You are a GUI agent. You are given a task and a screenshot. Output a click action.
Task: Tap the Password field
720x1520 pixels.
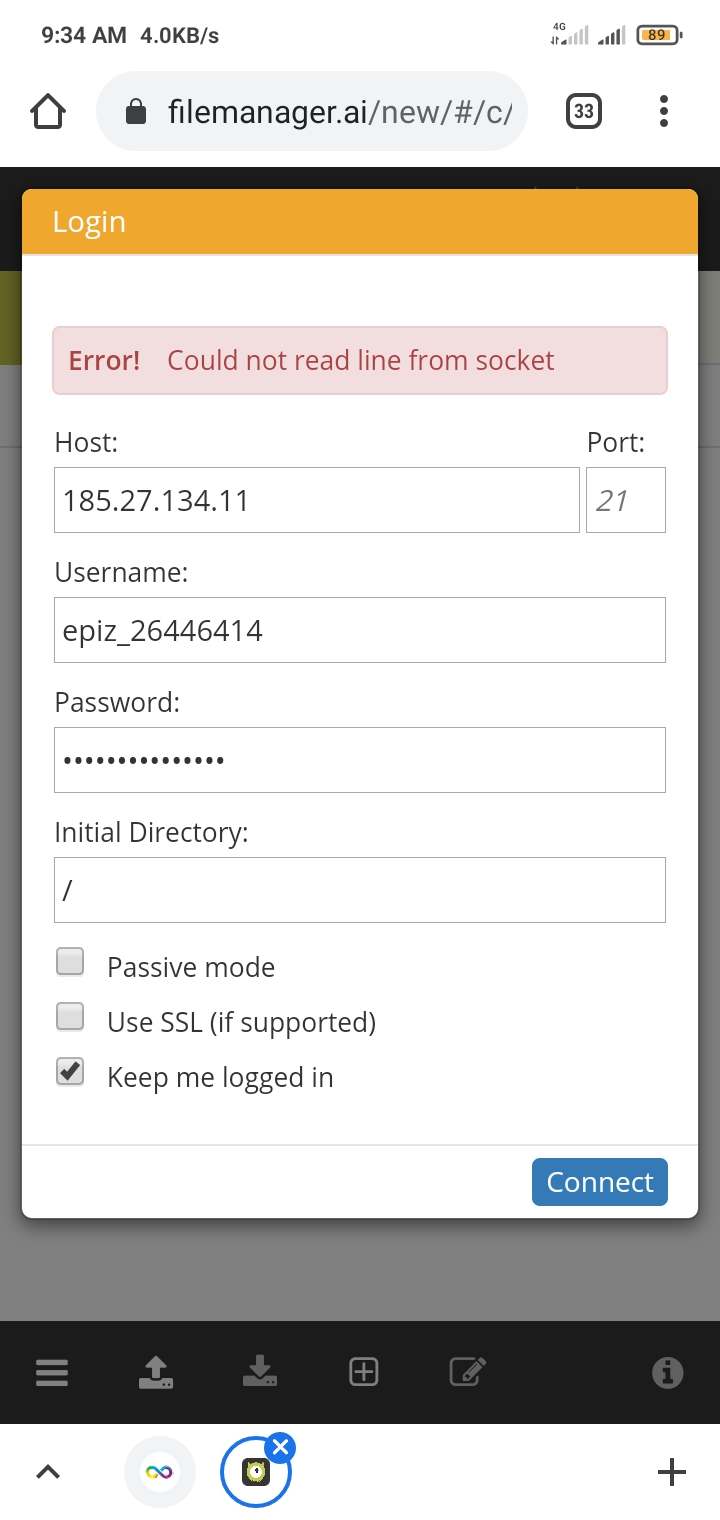[359, 760]
